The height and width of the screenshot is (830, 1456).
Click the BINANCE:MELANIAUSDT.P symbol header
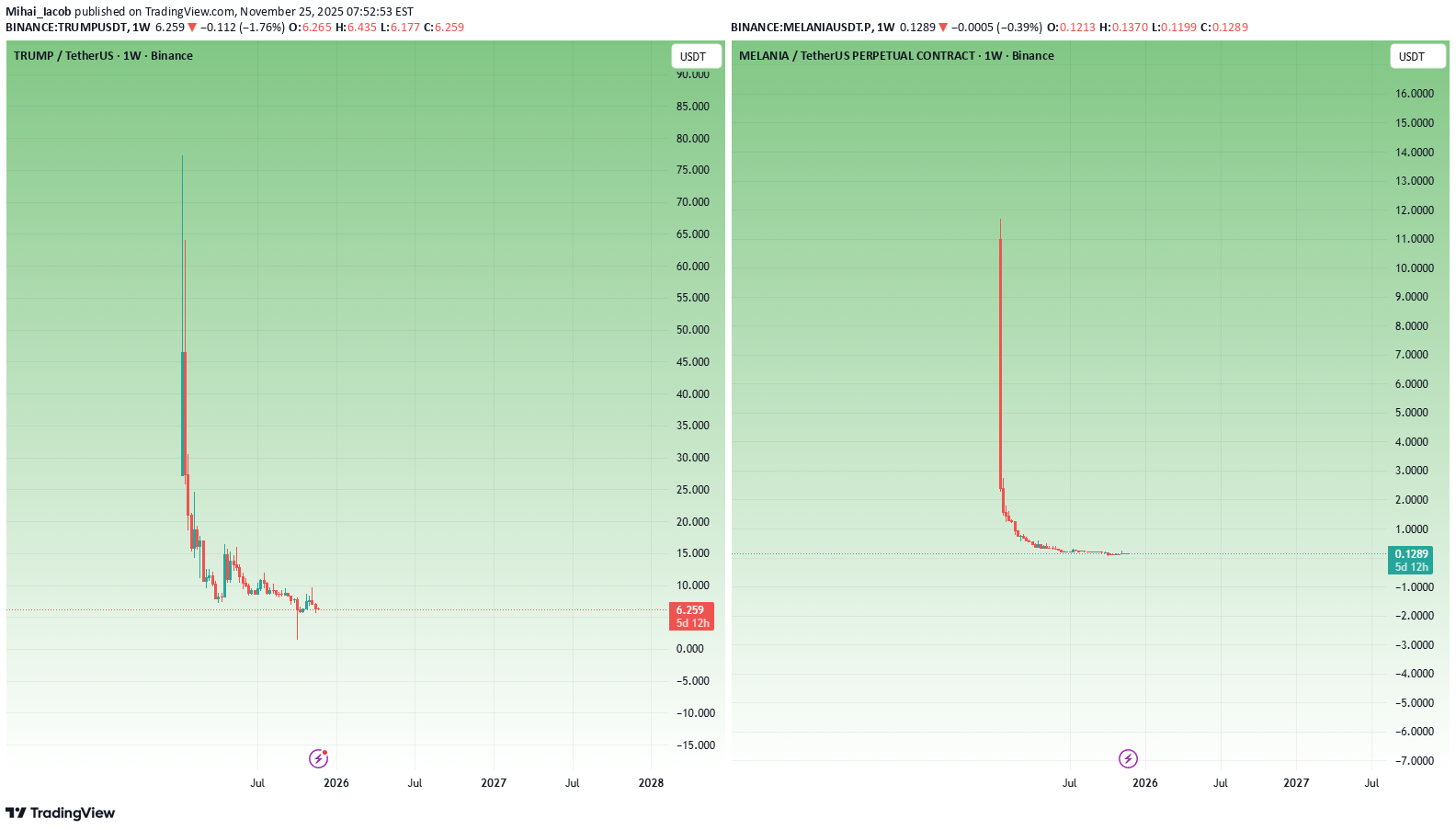(x=801, y=28)
